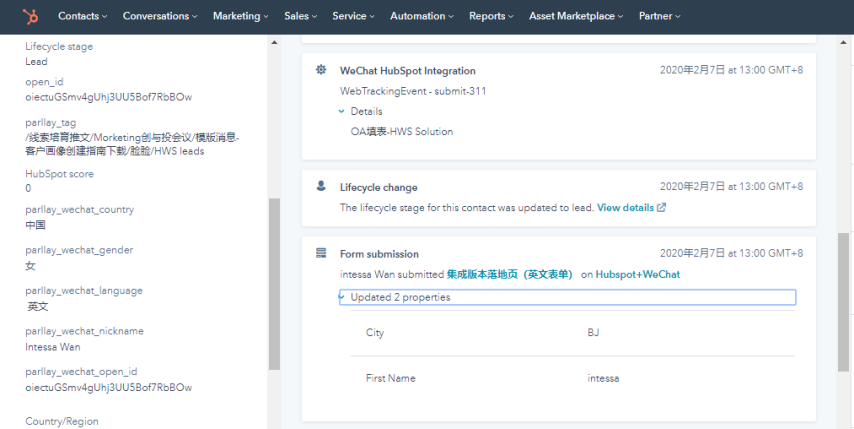This screenshot has width=854, height=429.
Task: Expand the Marketing dropdown
Action: (240, 16)
